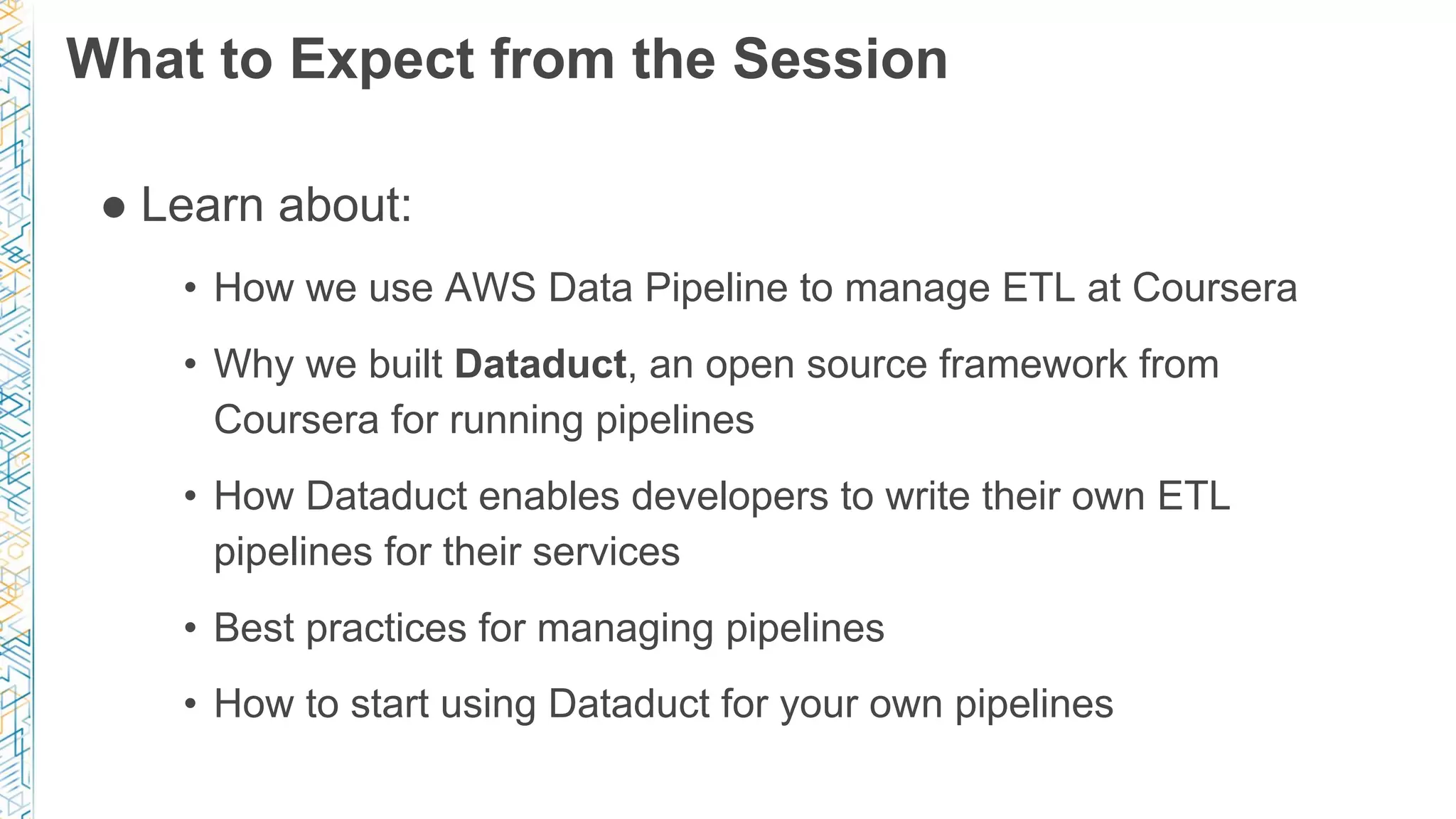1456x819 pixels.
Task: Click the large bullet before "Learn about:"
Action: click(114, 208)
